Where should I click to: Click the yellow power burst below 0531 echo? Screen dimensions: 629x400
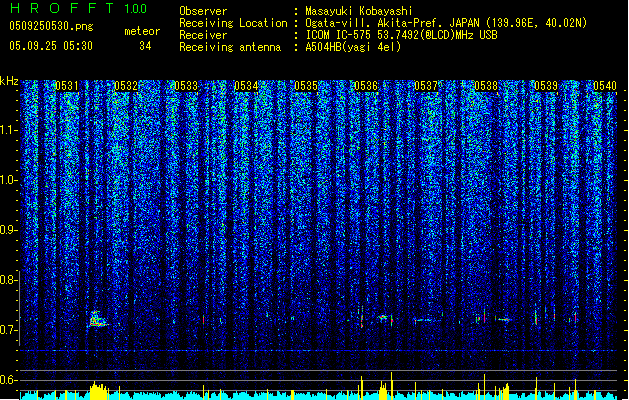[98, 390]
